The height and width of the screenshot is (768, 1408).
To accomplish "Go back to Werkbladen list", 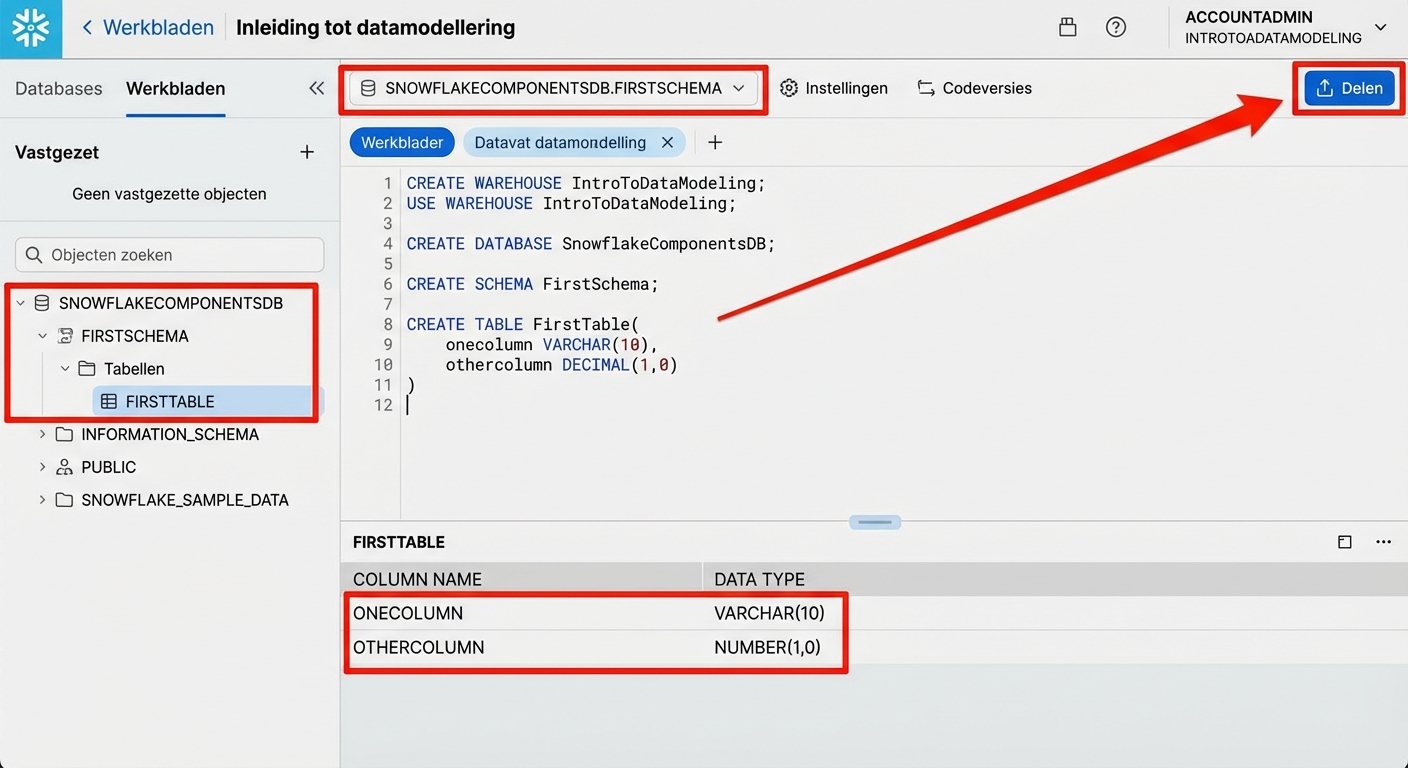I will click(148, 27).
